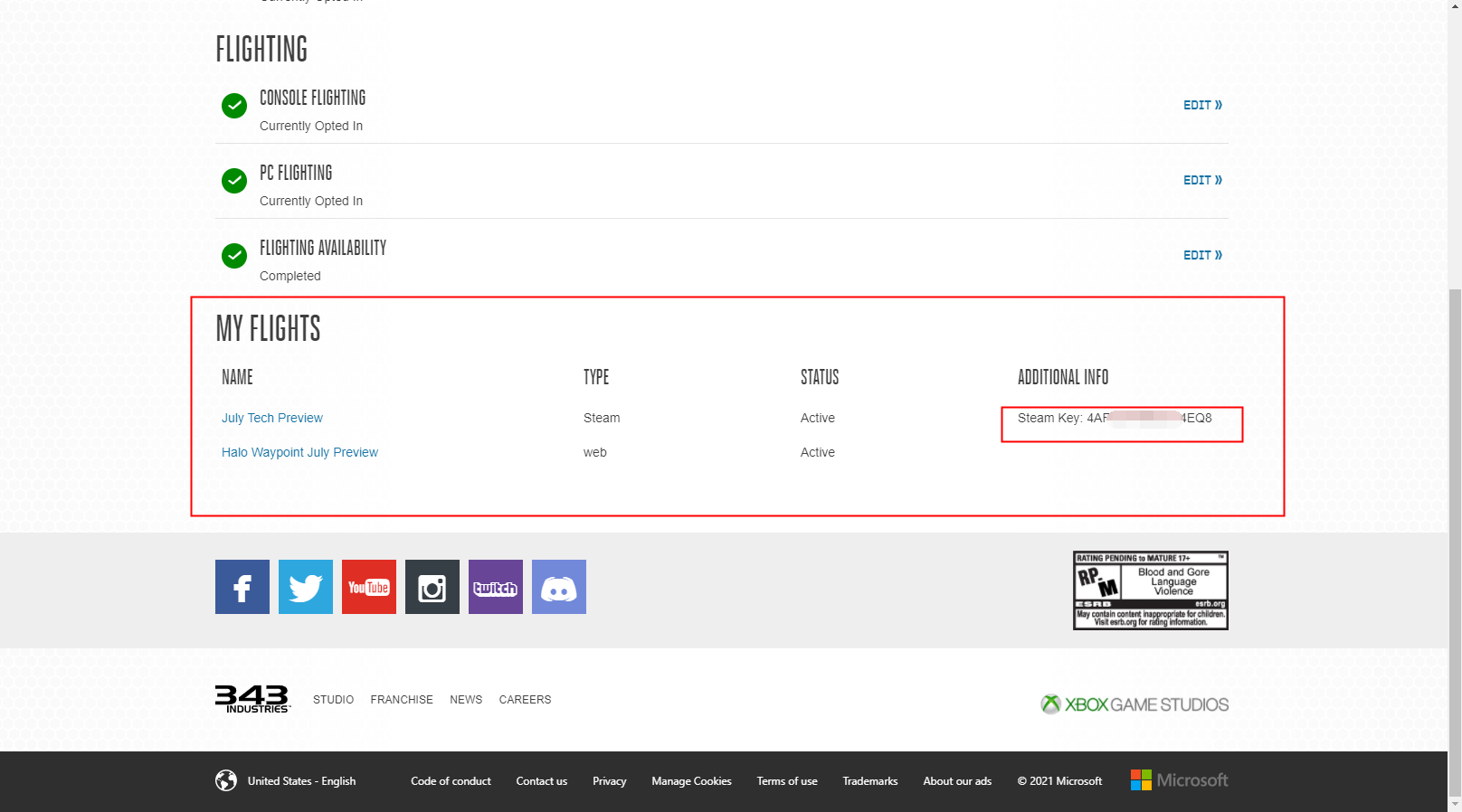Go to Studio page
The width and height of the screenshot is (1462, 812).
point(333,700)
